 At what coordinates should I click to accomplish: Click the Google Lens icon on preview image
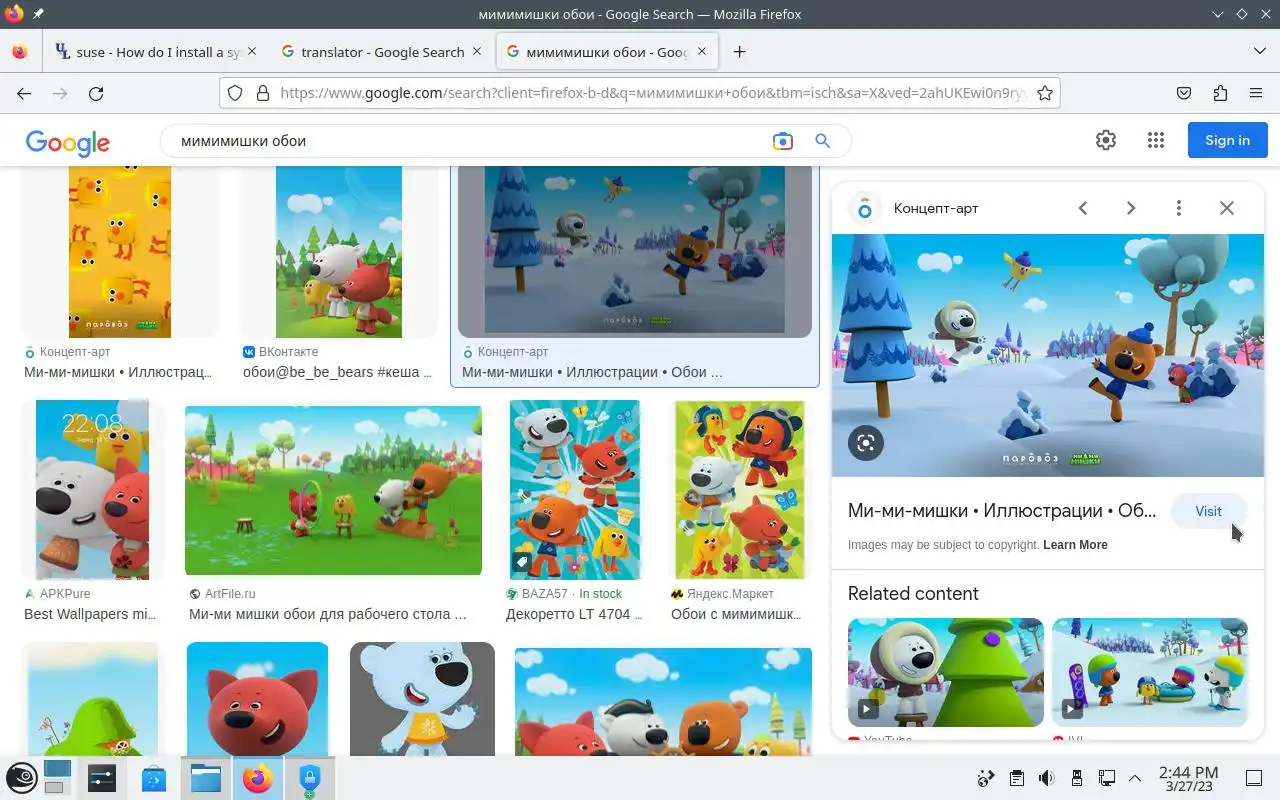(x=866, y=443)
